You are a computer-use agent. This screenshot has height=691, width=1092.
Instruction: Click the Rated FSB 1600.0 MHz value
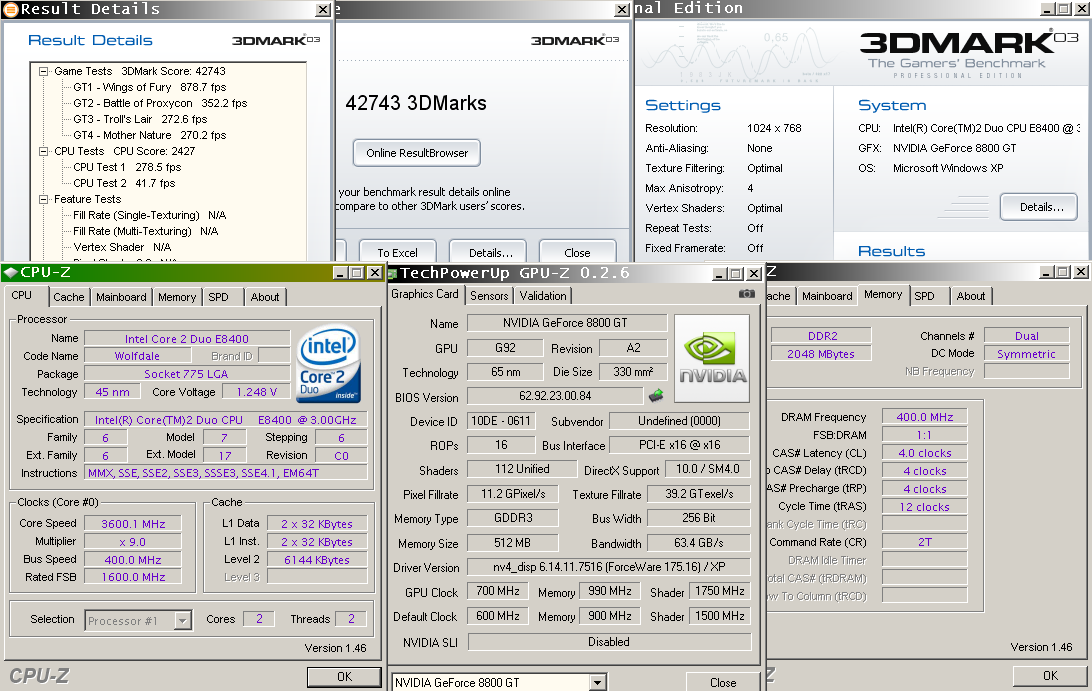pos(133,577)
